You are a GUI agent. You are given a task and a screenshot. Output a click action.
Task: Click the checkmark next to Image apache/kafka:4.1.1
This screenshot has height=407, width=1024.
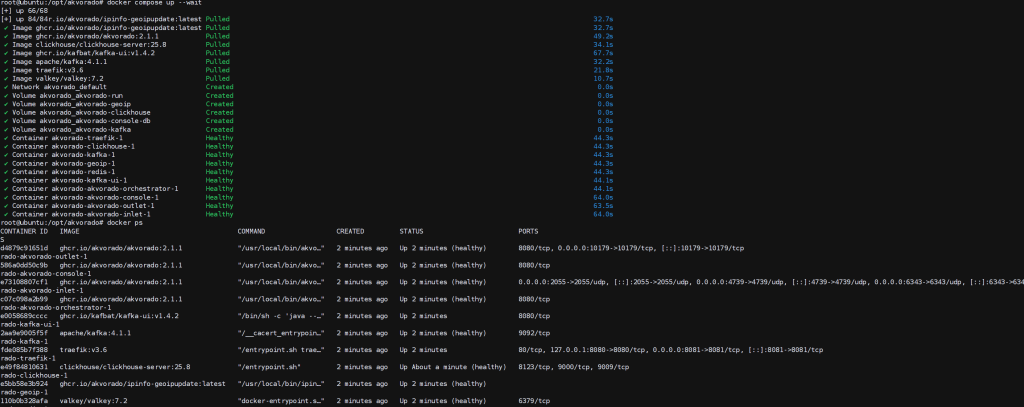[6, 62]
